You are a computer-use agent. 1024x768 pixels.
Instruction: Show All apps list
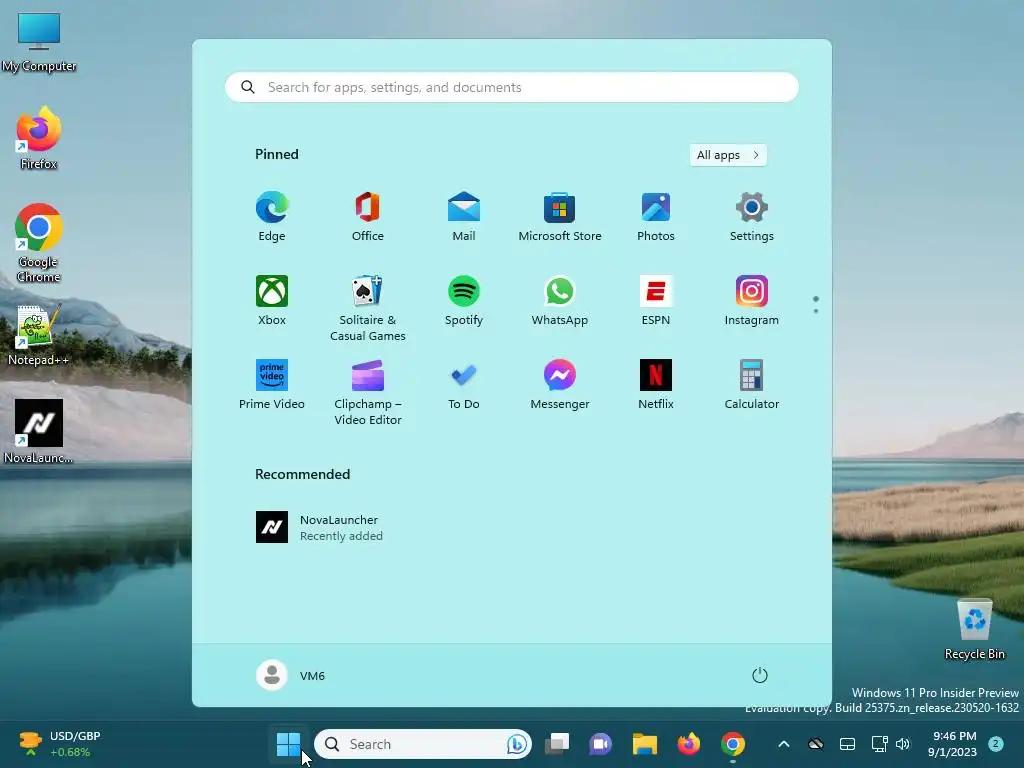[728, 155]
